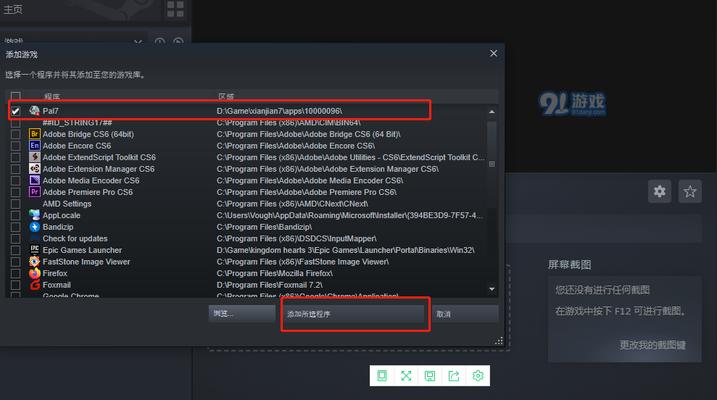This screenshot has width=717, height=400.
Task: Click path D:\Program Files\Foxmail 7.2\
Action: pyautogui.click(x=269, y=285)
